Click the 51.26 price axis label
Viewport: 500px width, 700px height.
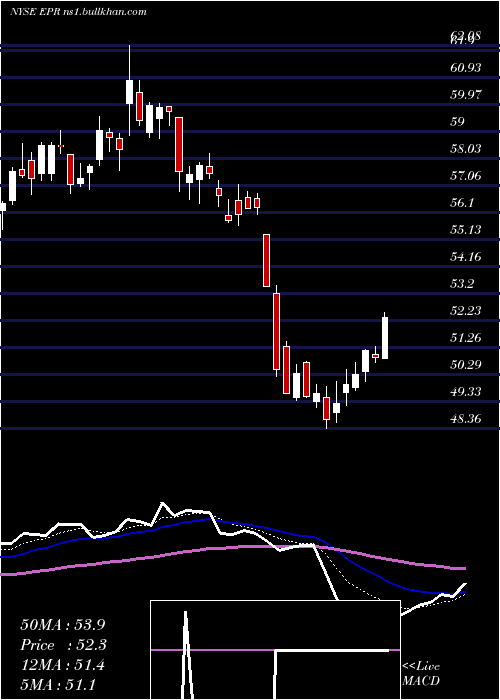click(x=466, y=338)
